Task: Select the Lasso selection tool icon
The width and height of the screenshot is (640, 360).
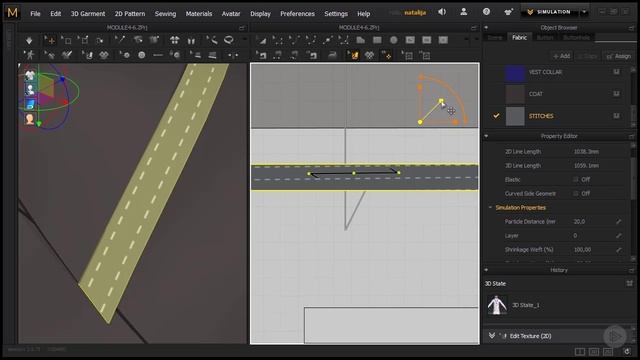Action: click(229, 40)
